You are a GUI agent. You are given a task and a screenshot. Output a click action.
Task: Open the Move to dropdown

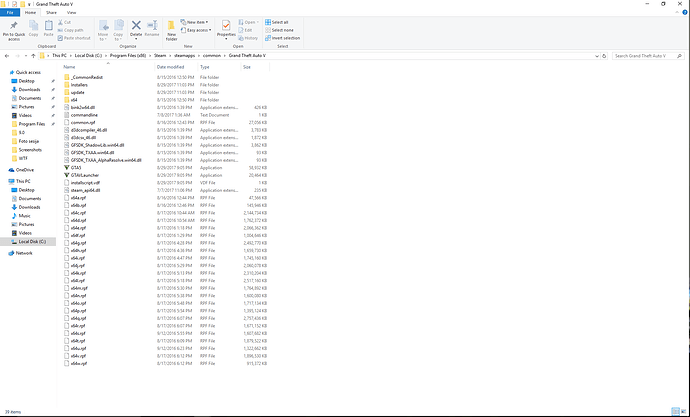(x=103, y=37)
